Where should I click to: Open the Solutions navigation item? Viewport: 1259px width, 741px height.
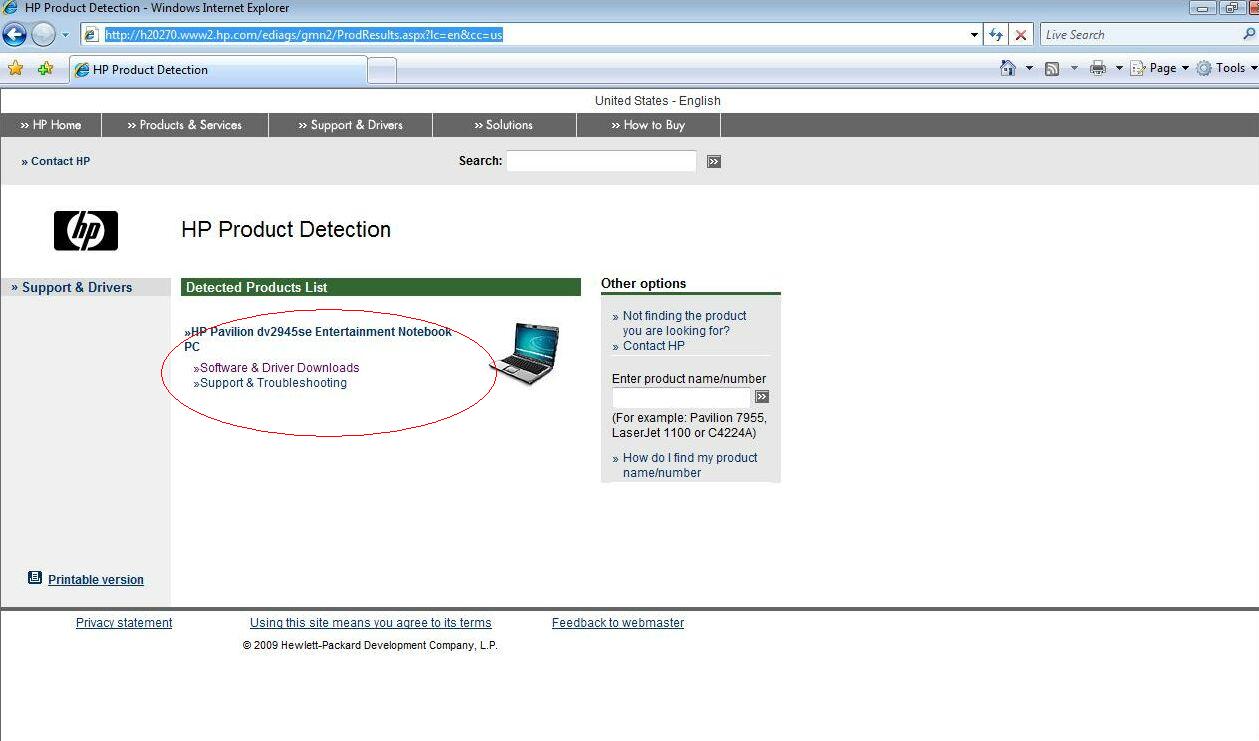point(504,125)
